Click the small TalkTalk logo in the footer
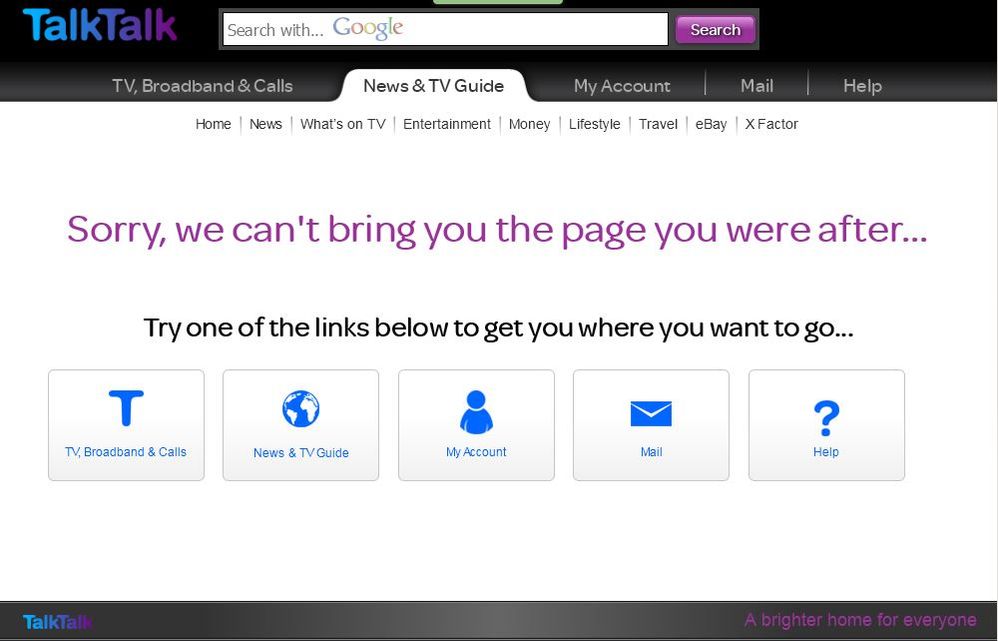Image resolution: width=998 pixels, height=641 pixels. [x=57, y=622]
